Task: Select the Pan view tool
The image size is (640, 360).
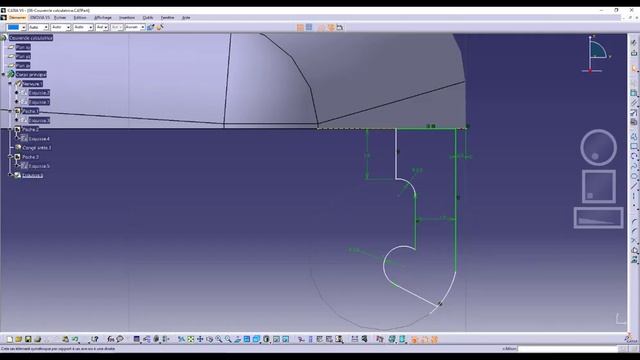Action: click(x=200, y=339)
